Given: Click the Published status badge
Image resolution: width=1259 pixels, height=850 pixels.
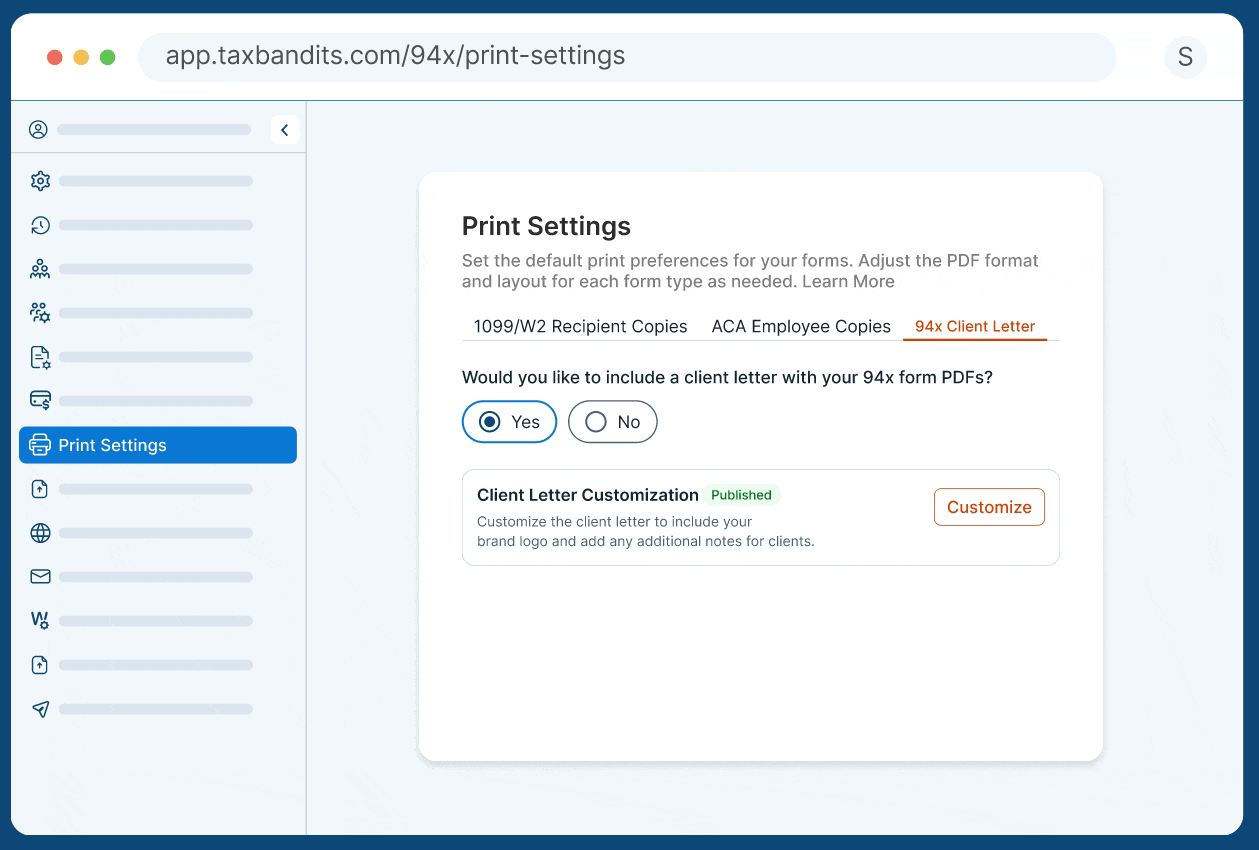Looking at the screenshot, I should pos(741,495).
